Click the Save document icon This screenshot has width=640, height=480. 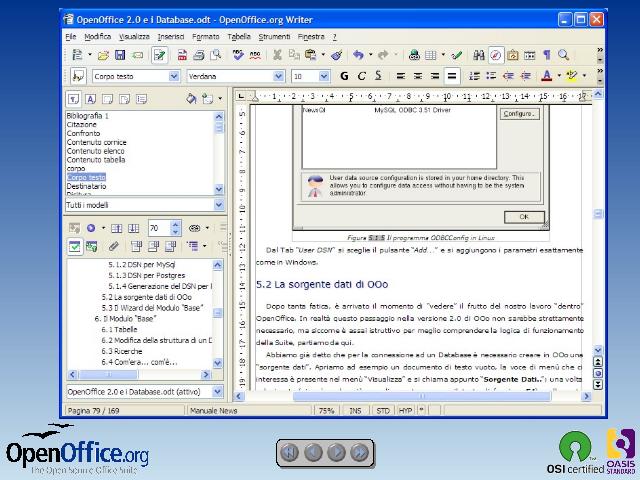[119, 55]
